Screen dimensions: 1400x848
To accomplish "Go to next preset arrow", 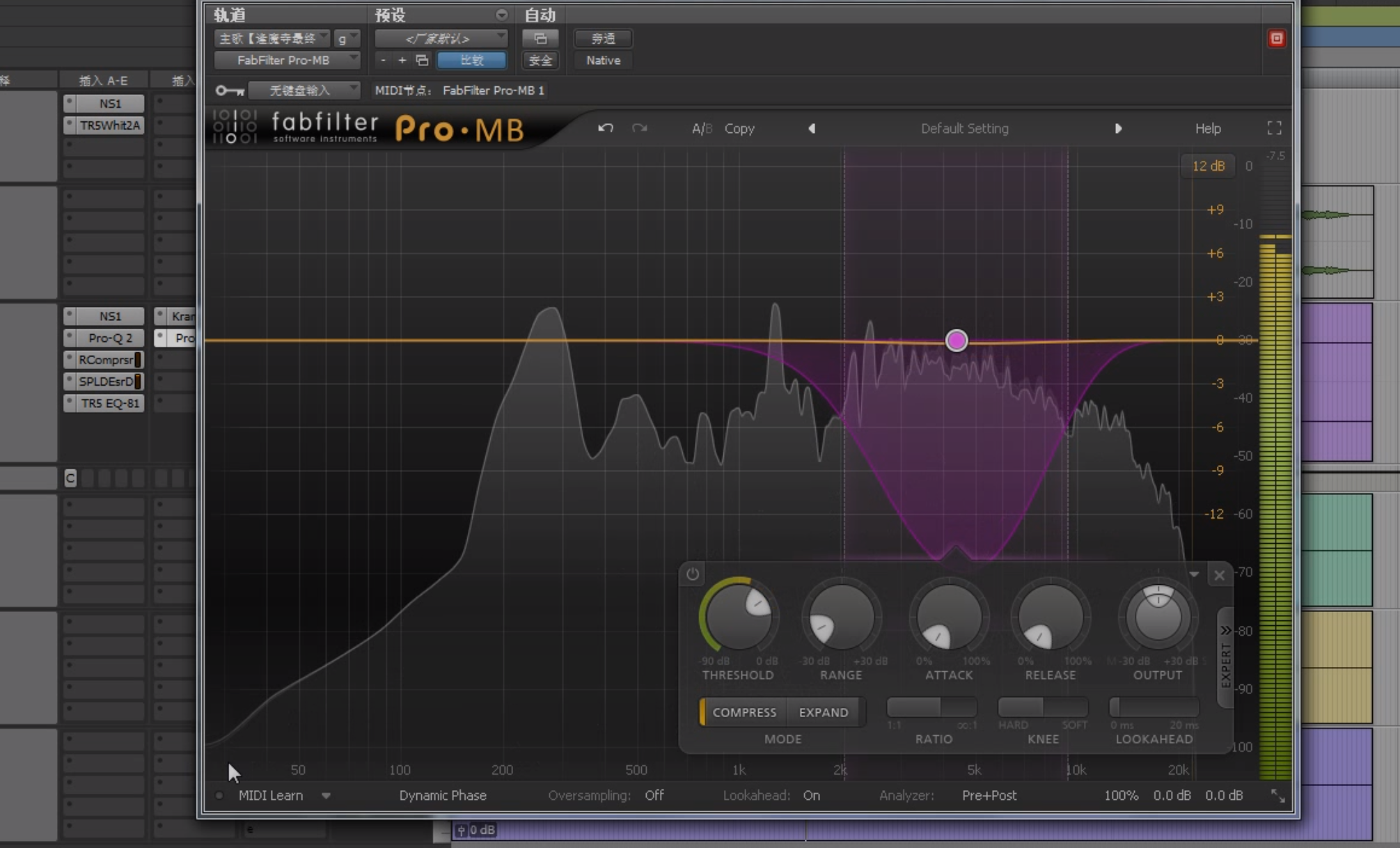I will [x=1118, y=128].
